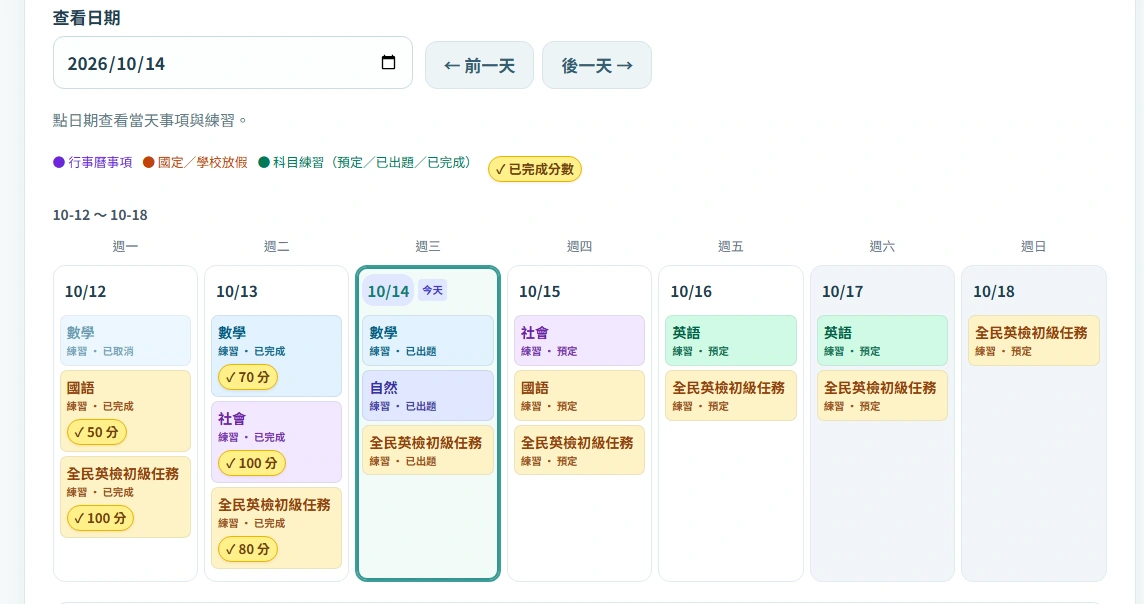
Task: Select today's 10/14 date heading
Action: pos(388,292)
